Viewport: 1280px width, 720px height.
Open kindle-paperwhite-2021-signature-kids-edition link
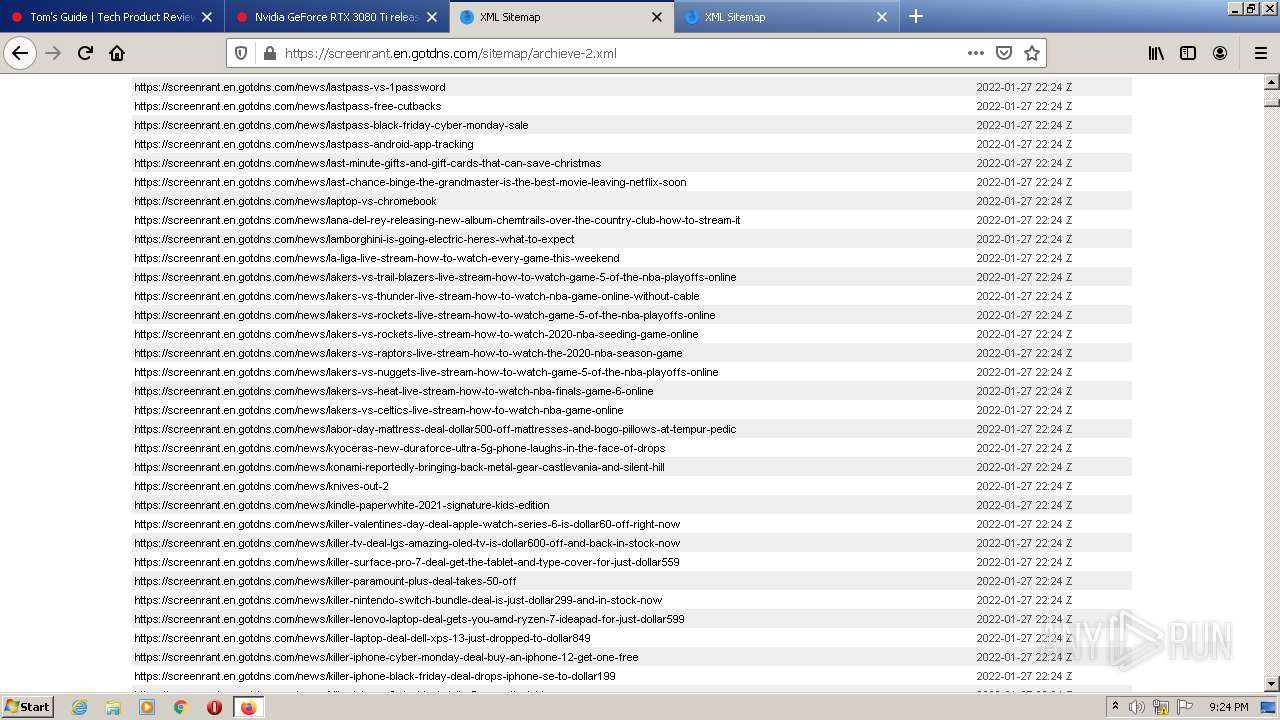(342, 505)
